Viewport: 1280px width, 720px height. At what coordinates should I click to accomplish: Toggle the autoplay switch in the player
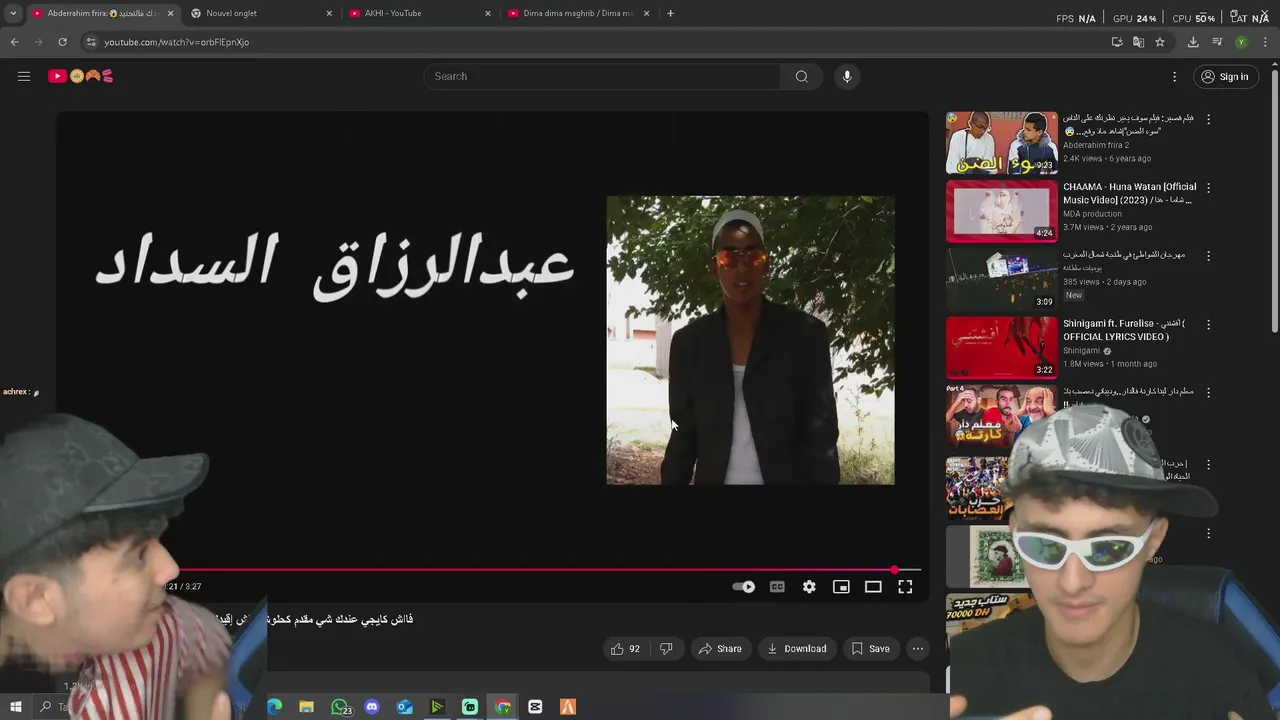[x=744, y=587]
